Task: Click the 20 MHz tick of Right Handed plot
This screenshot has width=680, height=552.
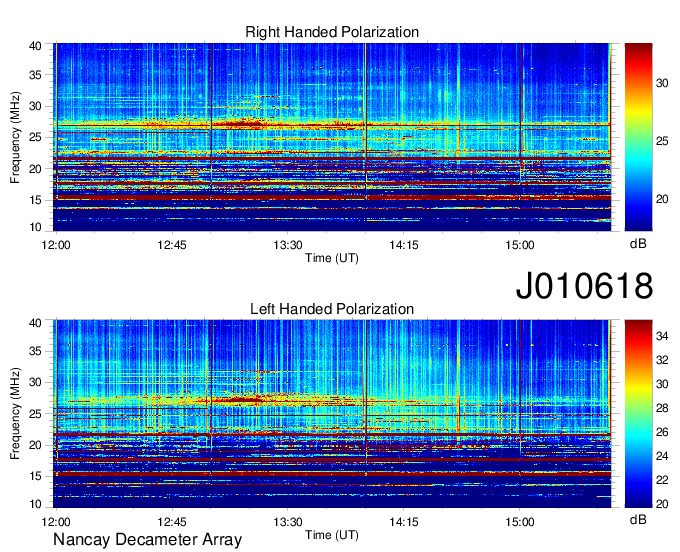Action: click(35, 169)
